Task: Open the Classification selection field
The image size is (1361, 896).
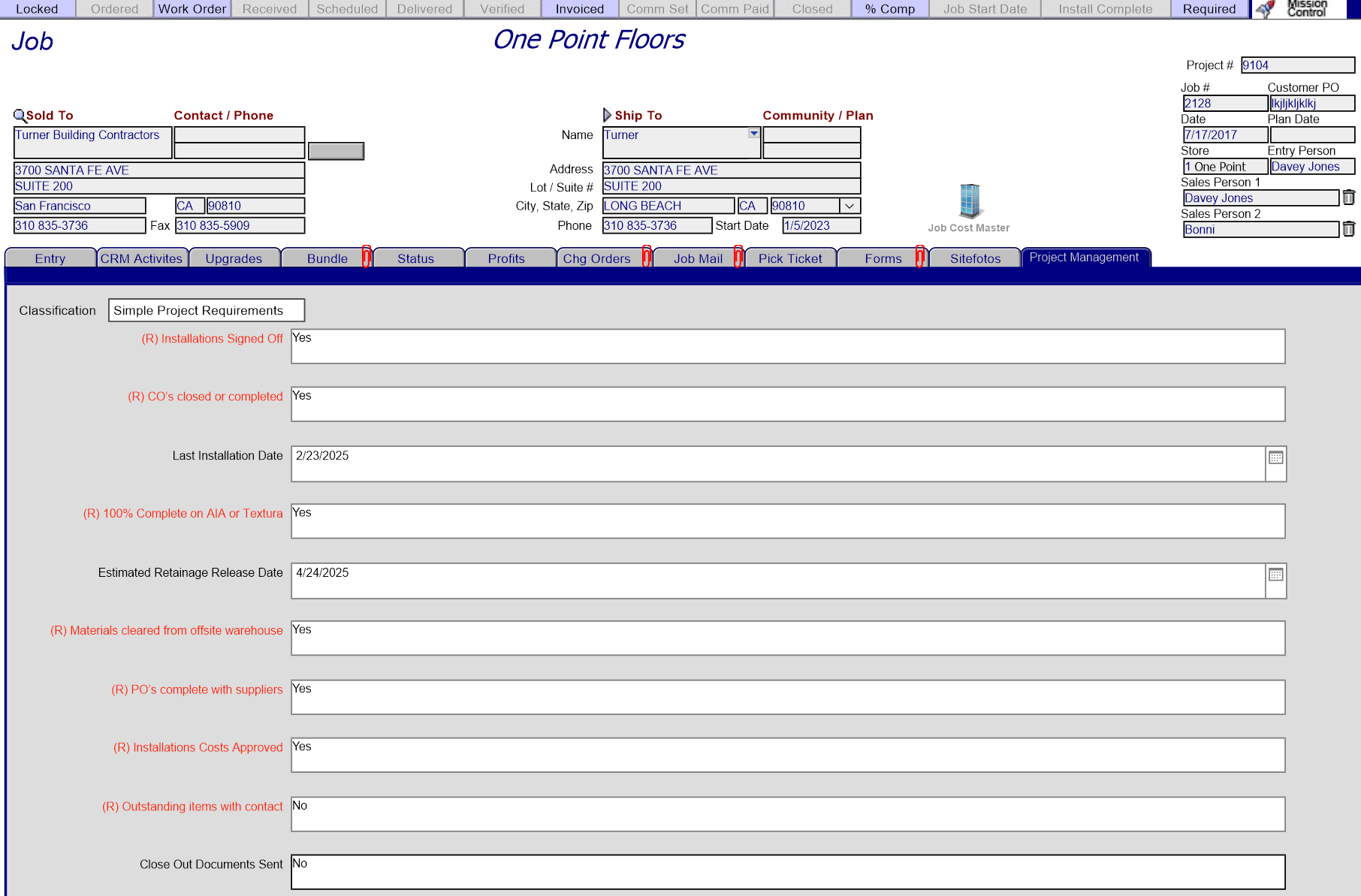Action: 206,309
